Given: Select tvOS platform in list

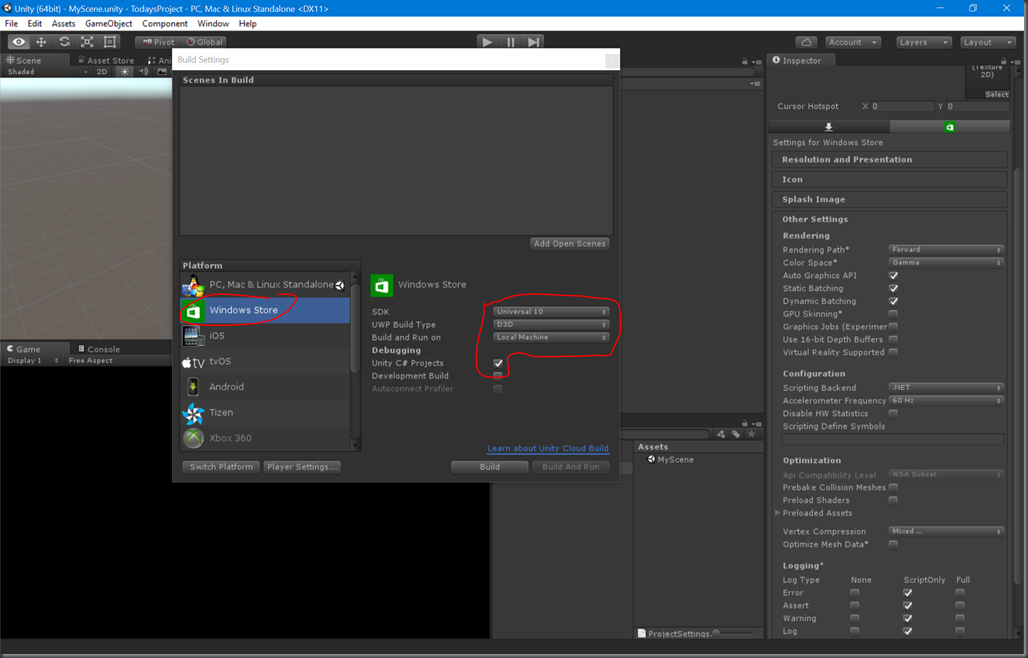Looking at the screenshot, I should point(265,361).
